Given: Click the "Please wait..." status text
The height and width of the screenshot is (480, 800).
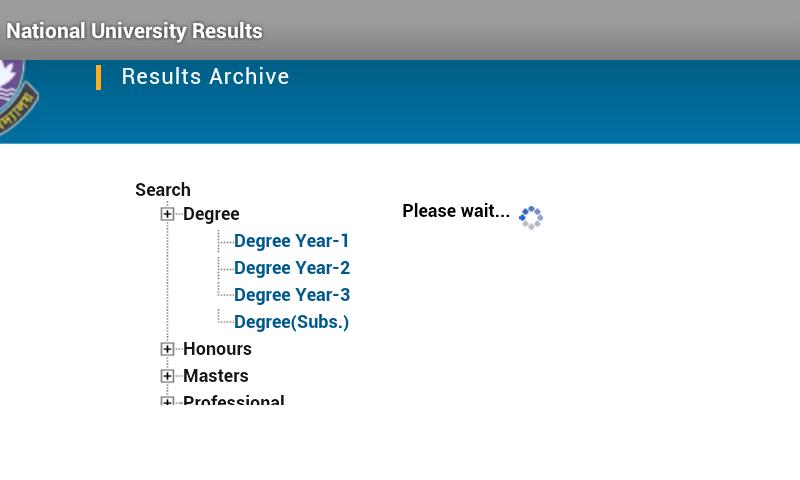Looking at the screenshot, I should pyautogui.click(x=455, y=211).
